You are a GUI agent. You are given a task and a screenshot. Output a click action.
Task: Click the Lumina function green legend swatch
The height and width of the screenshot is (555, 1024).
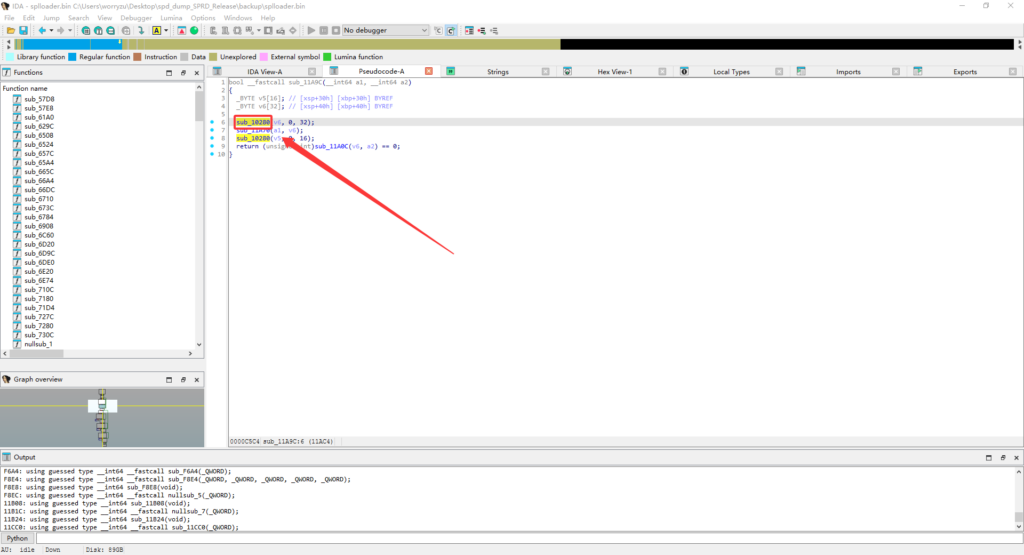tap(327, 57)
